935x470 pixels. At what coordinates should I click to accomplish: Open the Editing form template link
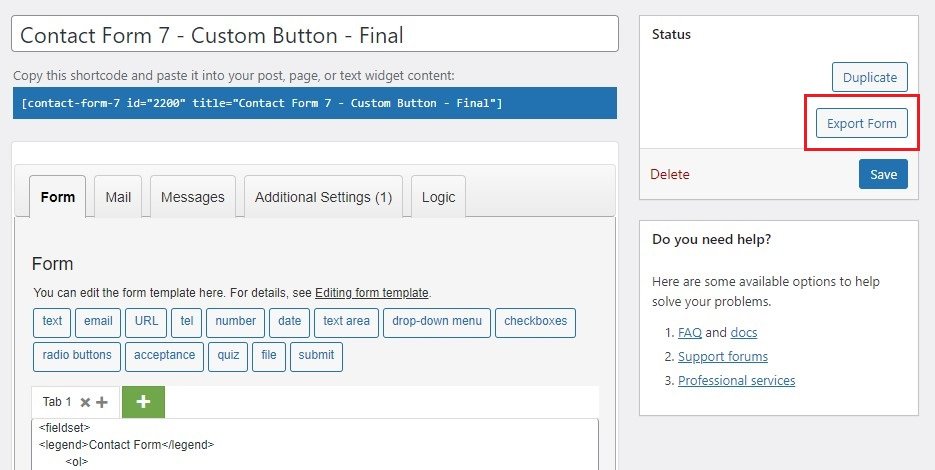point(371,293)
